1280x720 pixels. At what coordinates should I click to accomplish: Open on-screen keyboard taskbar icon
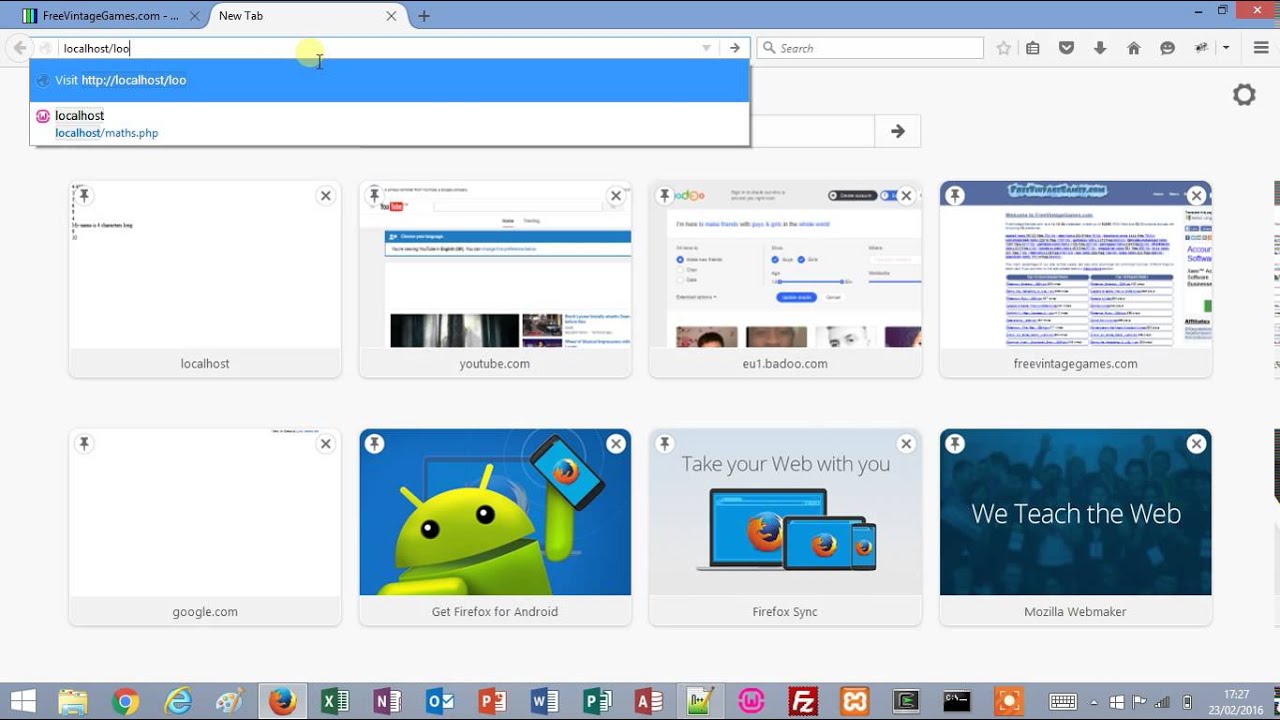pyautogui.click(x=1063, y=702)
